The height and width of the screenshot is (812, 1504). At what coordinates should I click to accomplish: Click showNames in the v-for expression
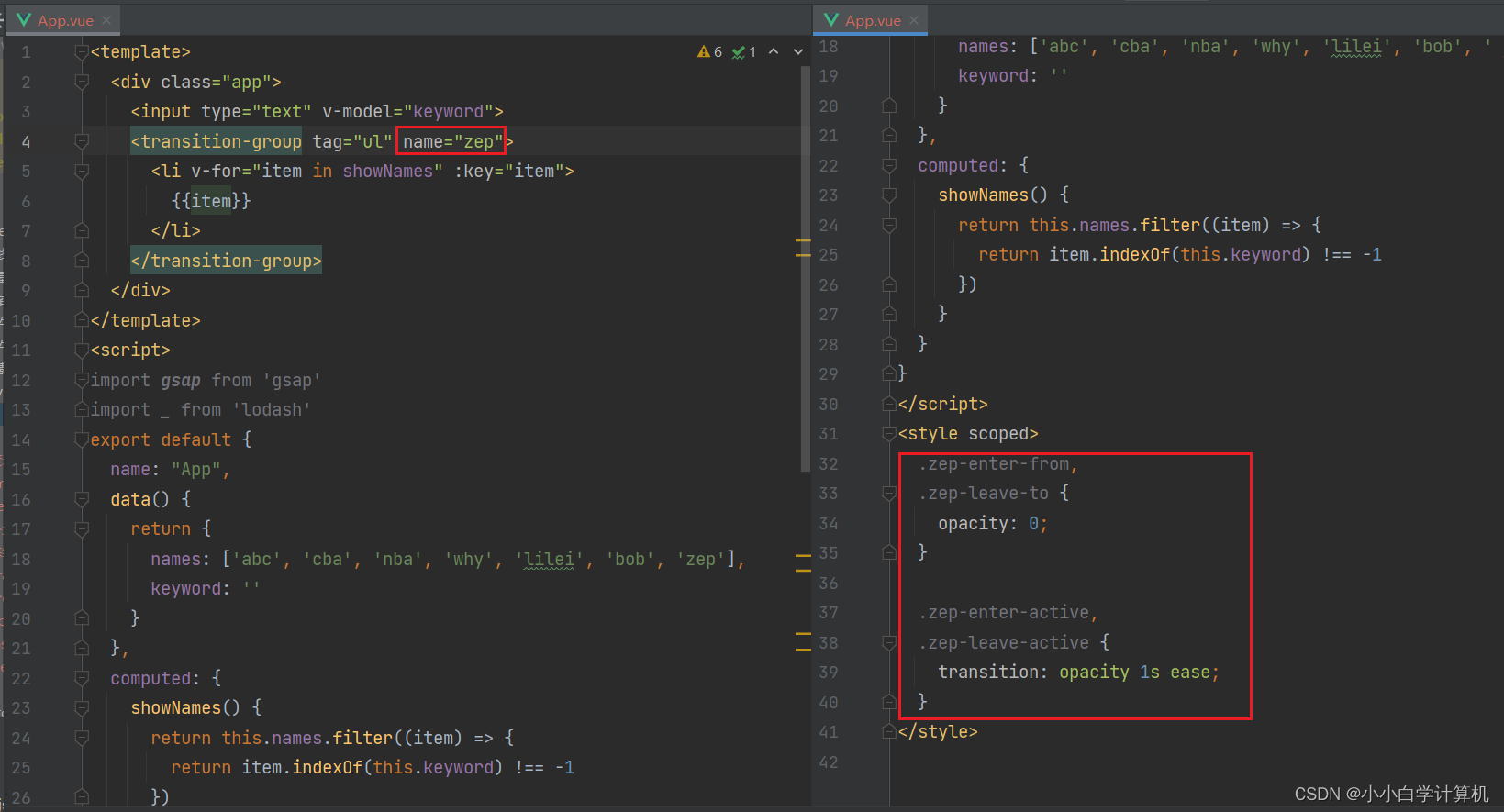(387, 172)
